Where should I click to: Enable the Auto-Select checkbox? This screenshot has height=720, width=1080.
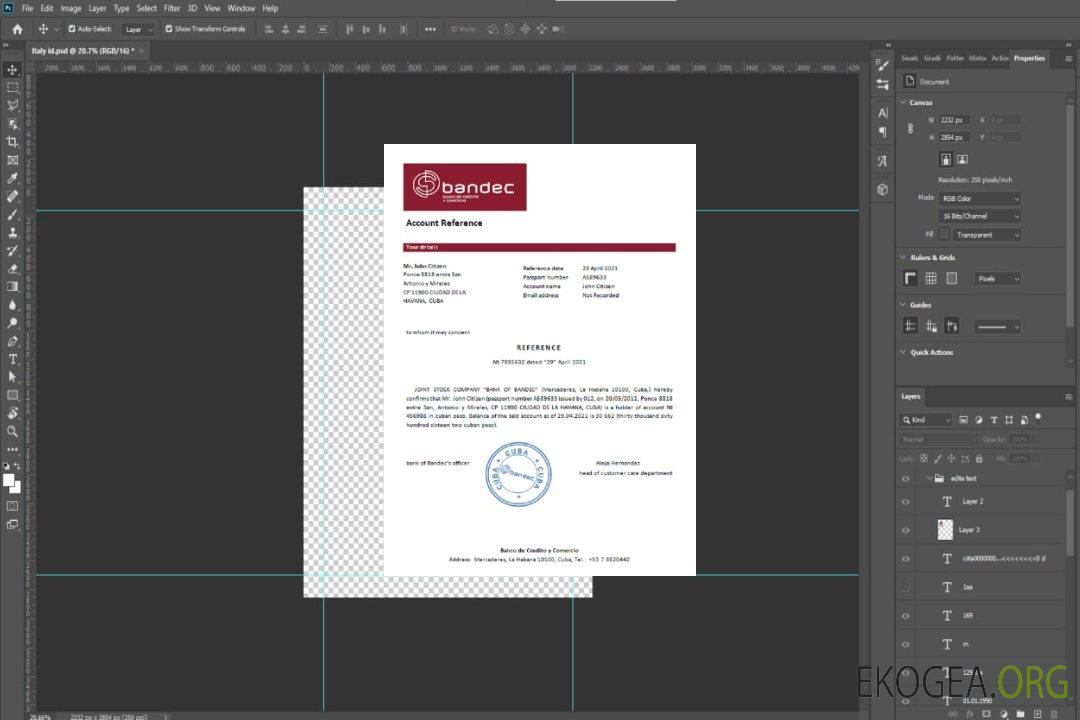[72, 29]
